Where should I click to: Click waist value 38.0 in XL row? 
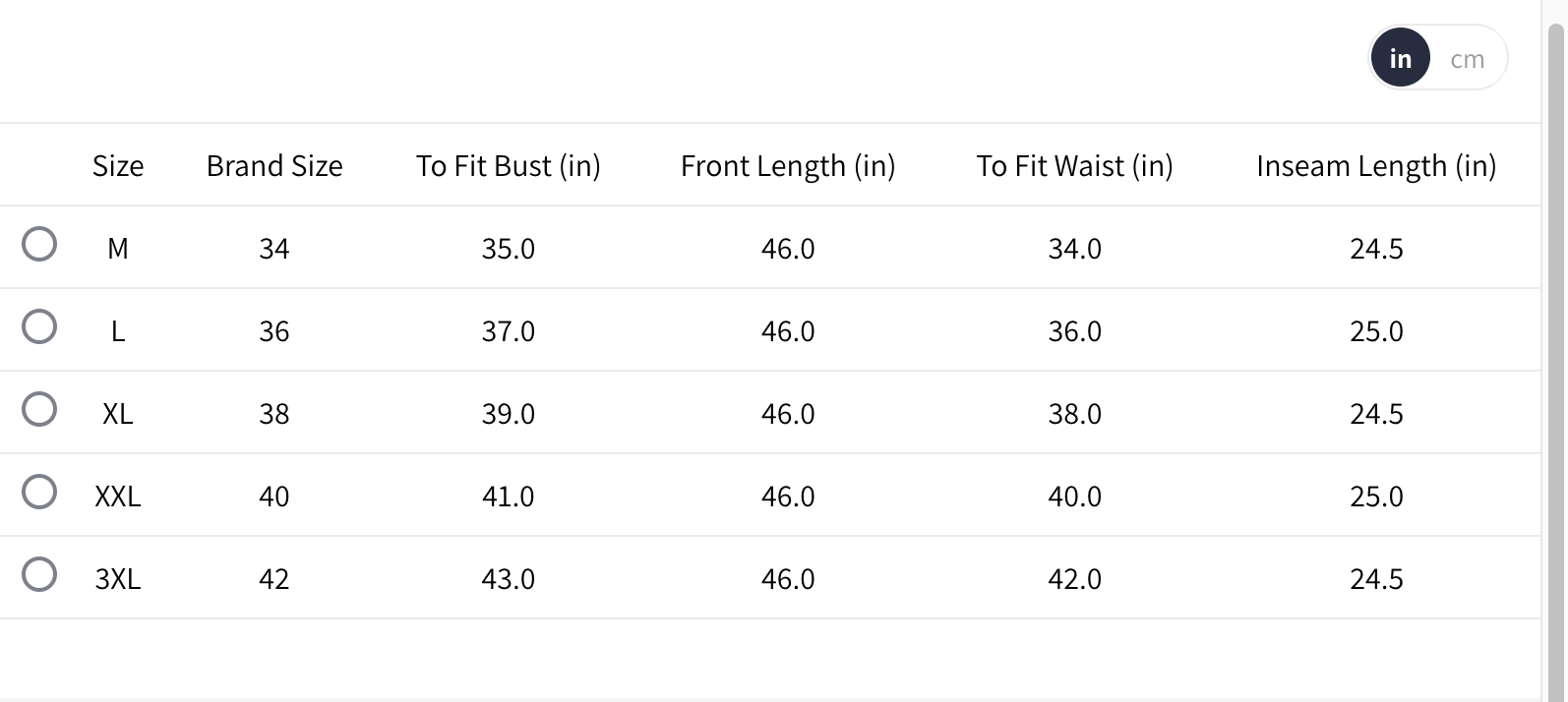[x=1074, y=414]
